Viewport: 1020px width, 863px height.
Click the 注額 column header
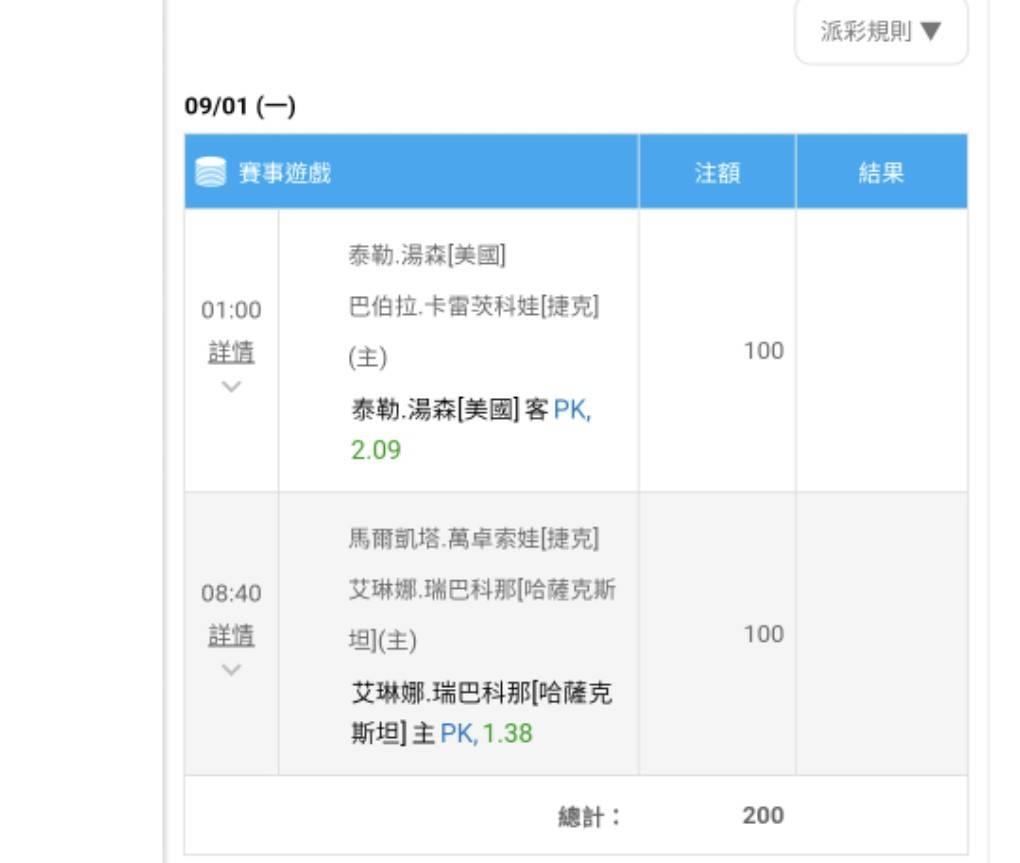pos(717,173)
